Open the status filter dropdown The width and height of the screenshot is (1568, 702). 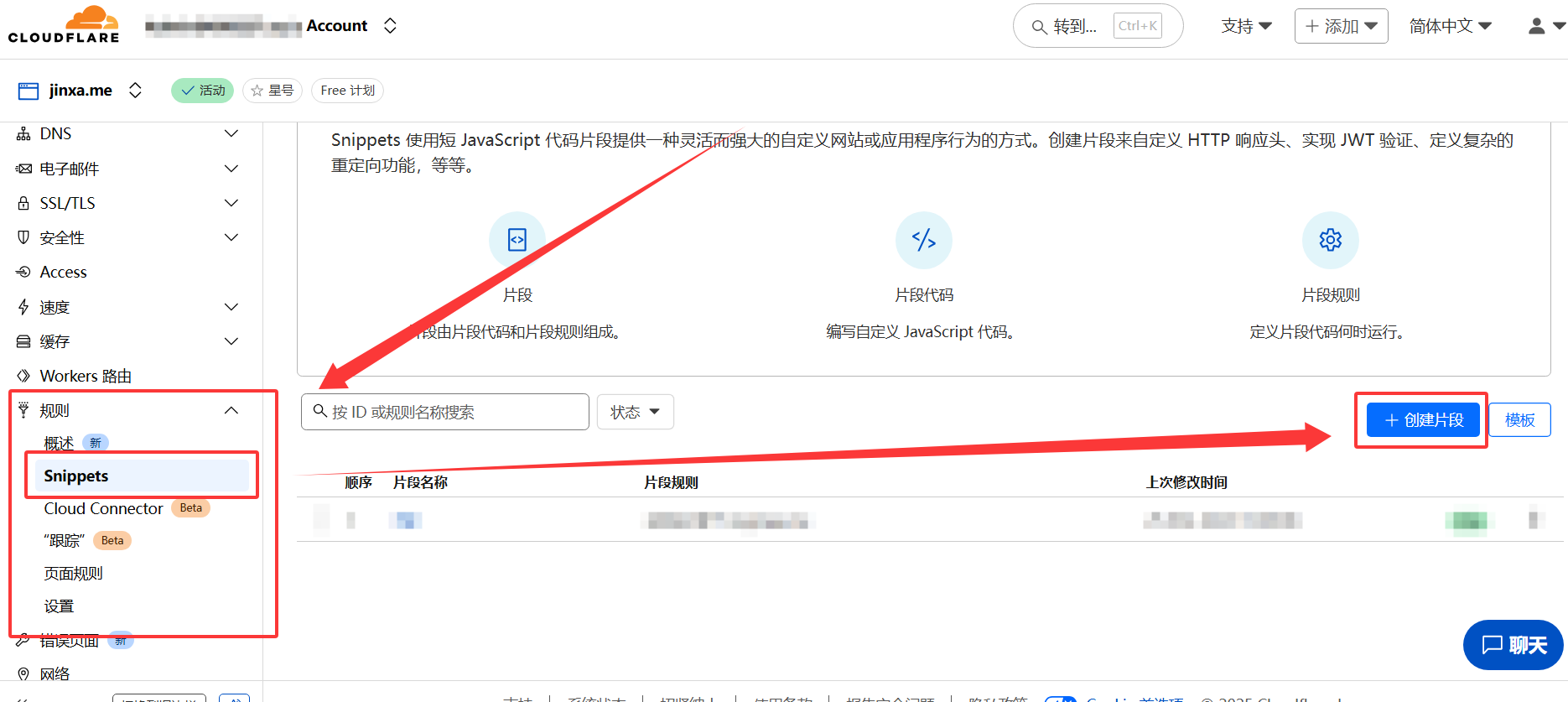(635, 412)
